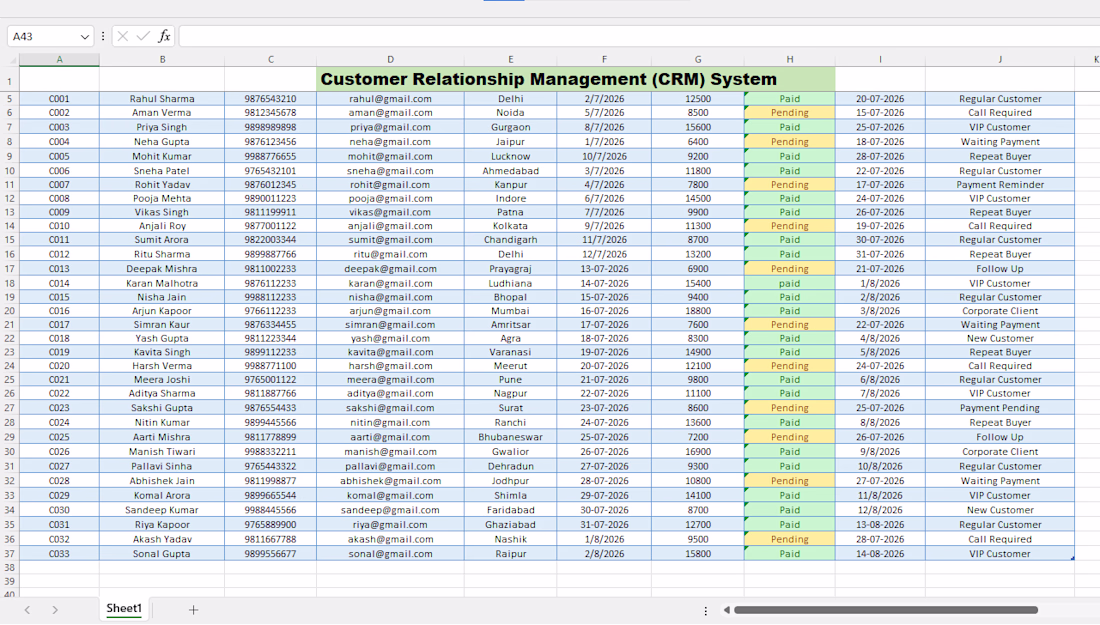Select Corporate Client note for C016

point(1000,311)
